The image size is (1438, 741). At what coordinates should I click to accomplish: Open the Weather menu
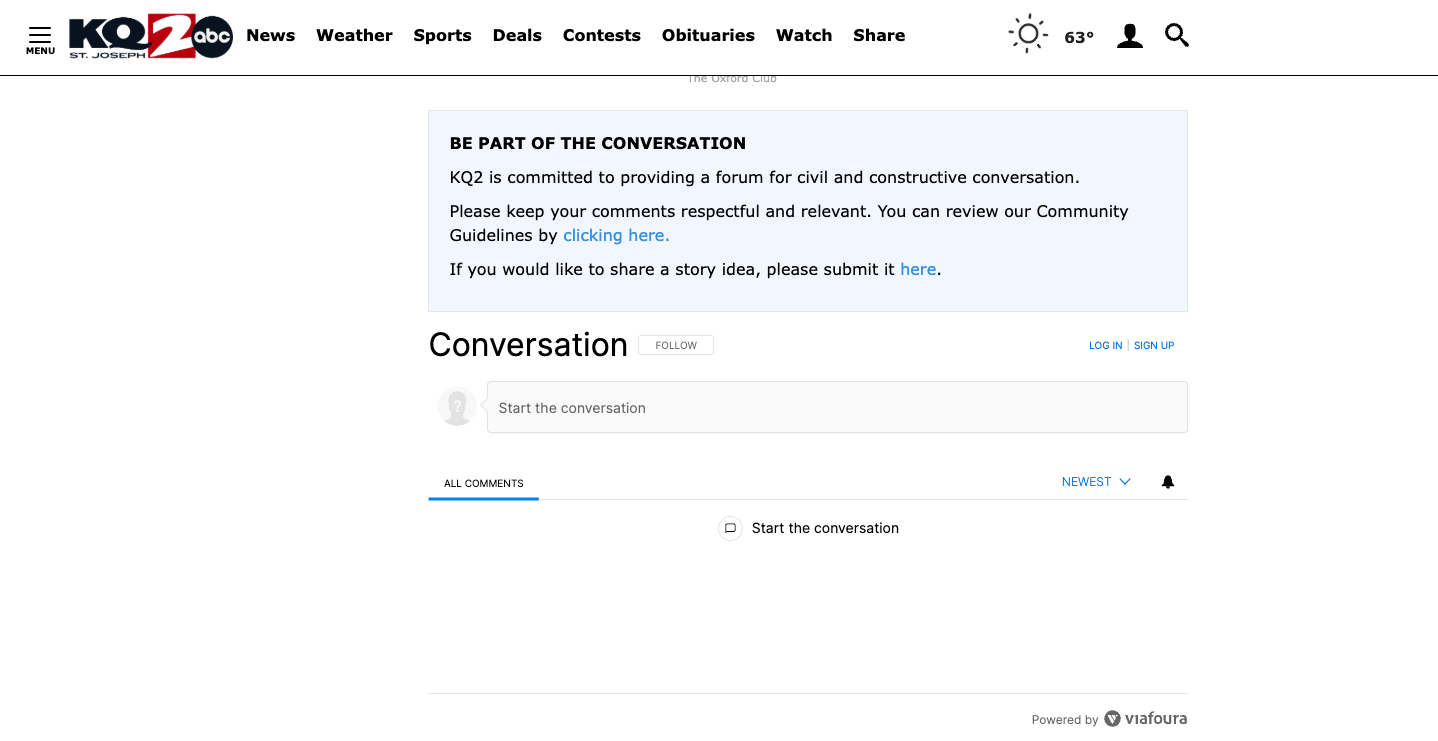(354, 36)
